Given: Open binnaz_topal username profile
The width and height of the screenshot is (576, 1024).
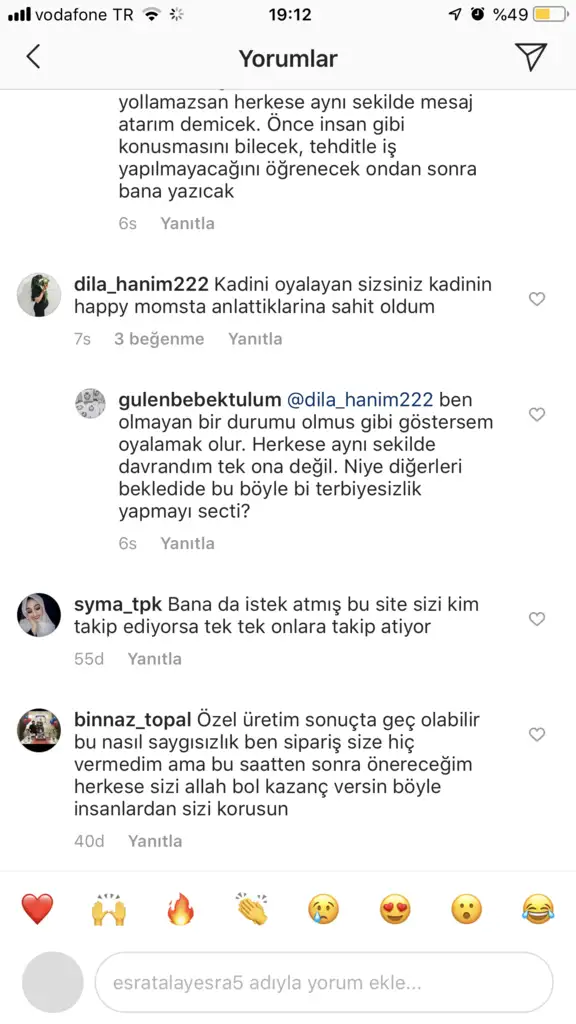Looking at the screenshot, I should [x=133, y=720].
